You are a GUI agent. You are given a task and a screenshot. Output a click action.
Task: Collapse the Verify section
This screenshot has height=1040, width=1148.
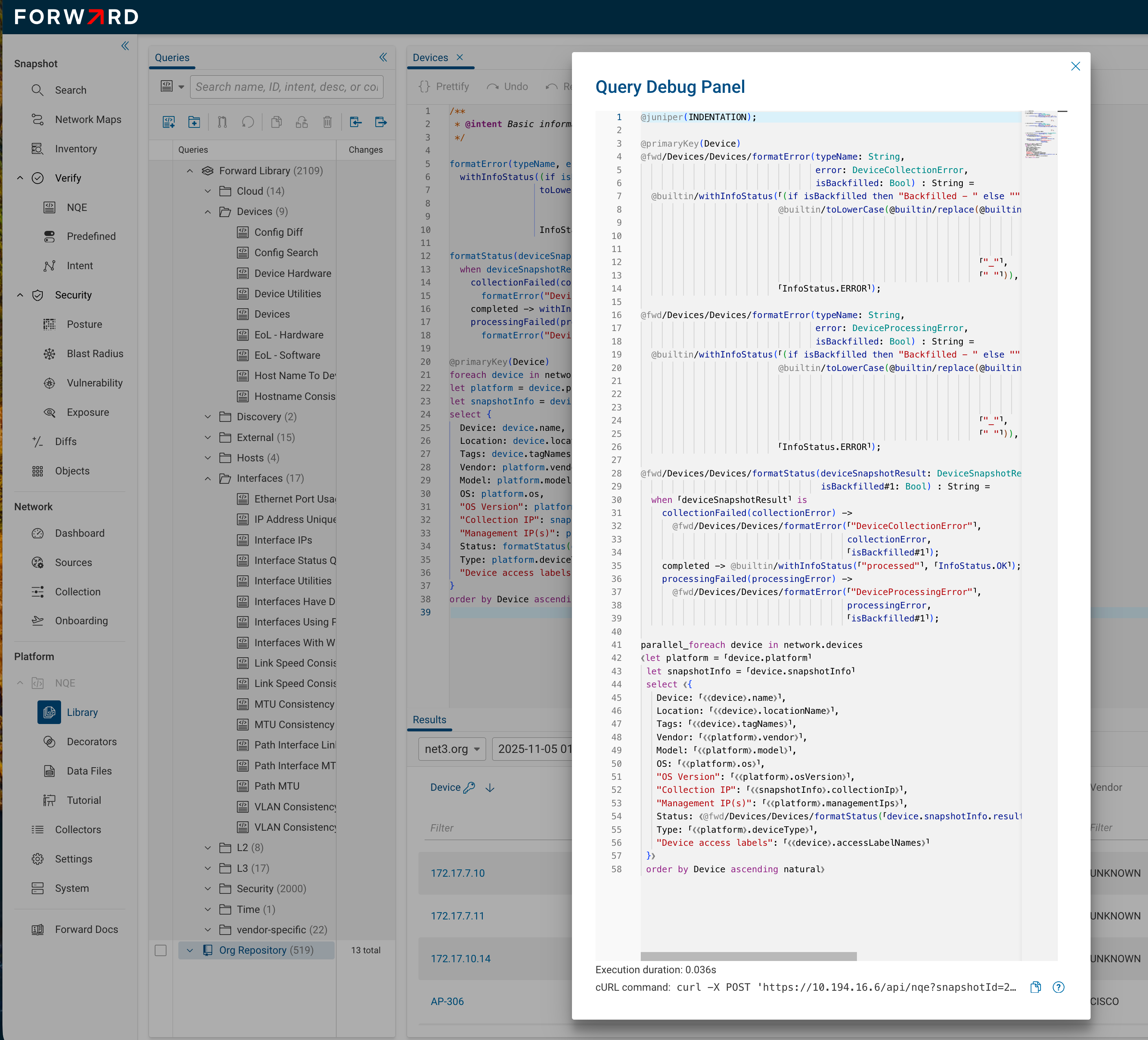click(x=20, y=178)
